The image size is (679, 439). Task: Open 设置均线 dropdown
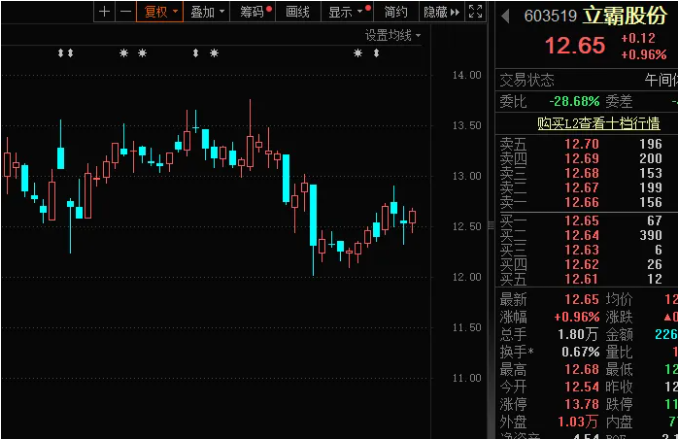coord(393,36)
